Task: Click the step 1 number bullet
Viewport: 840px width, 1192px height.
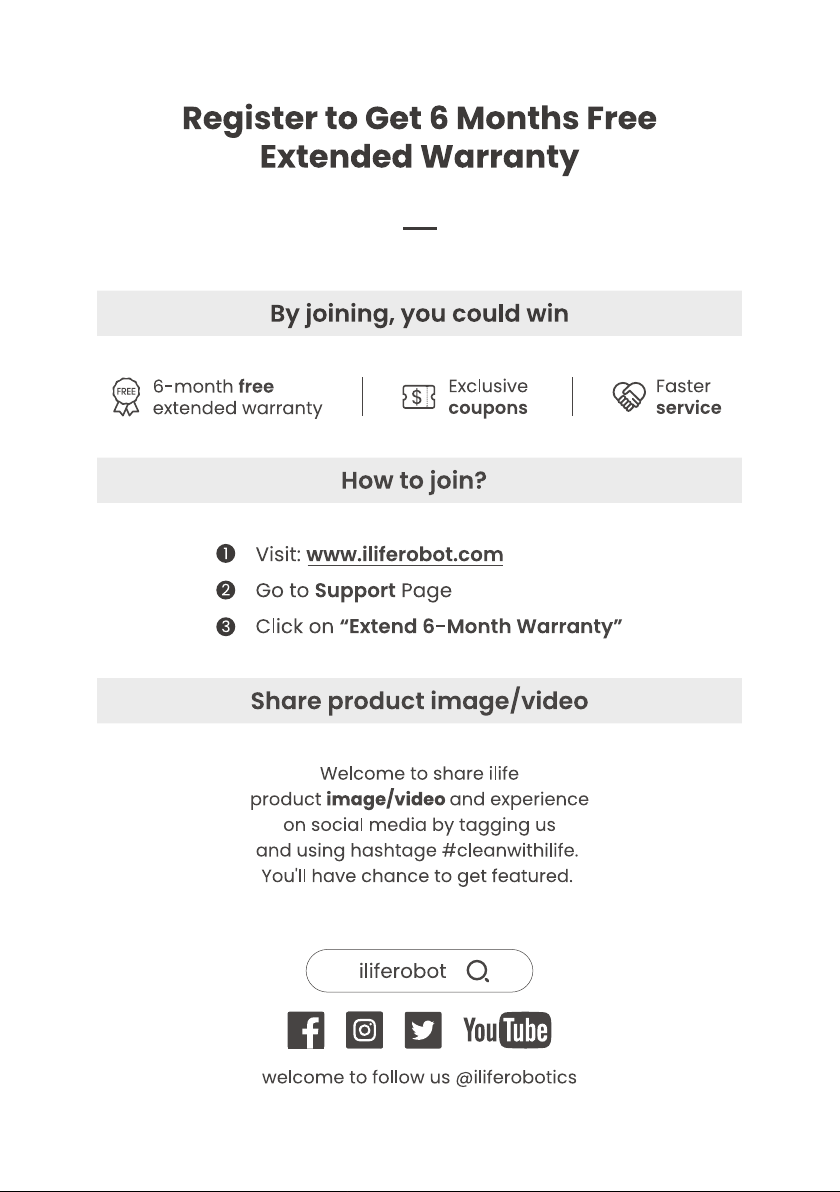Action: click(226, 553)
